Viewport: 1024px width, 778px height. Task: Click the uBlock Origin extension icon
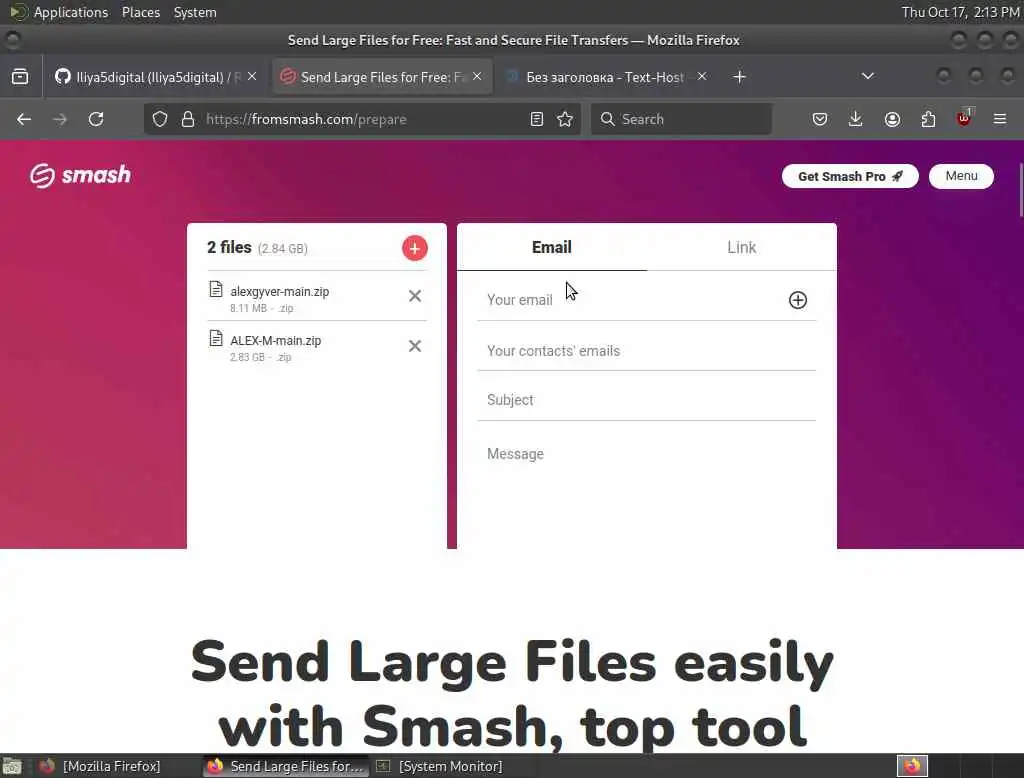[964, 119]
